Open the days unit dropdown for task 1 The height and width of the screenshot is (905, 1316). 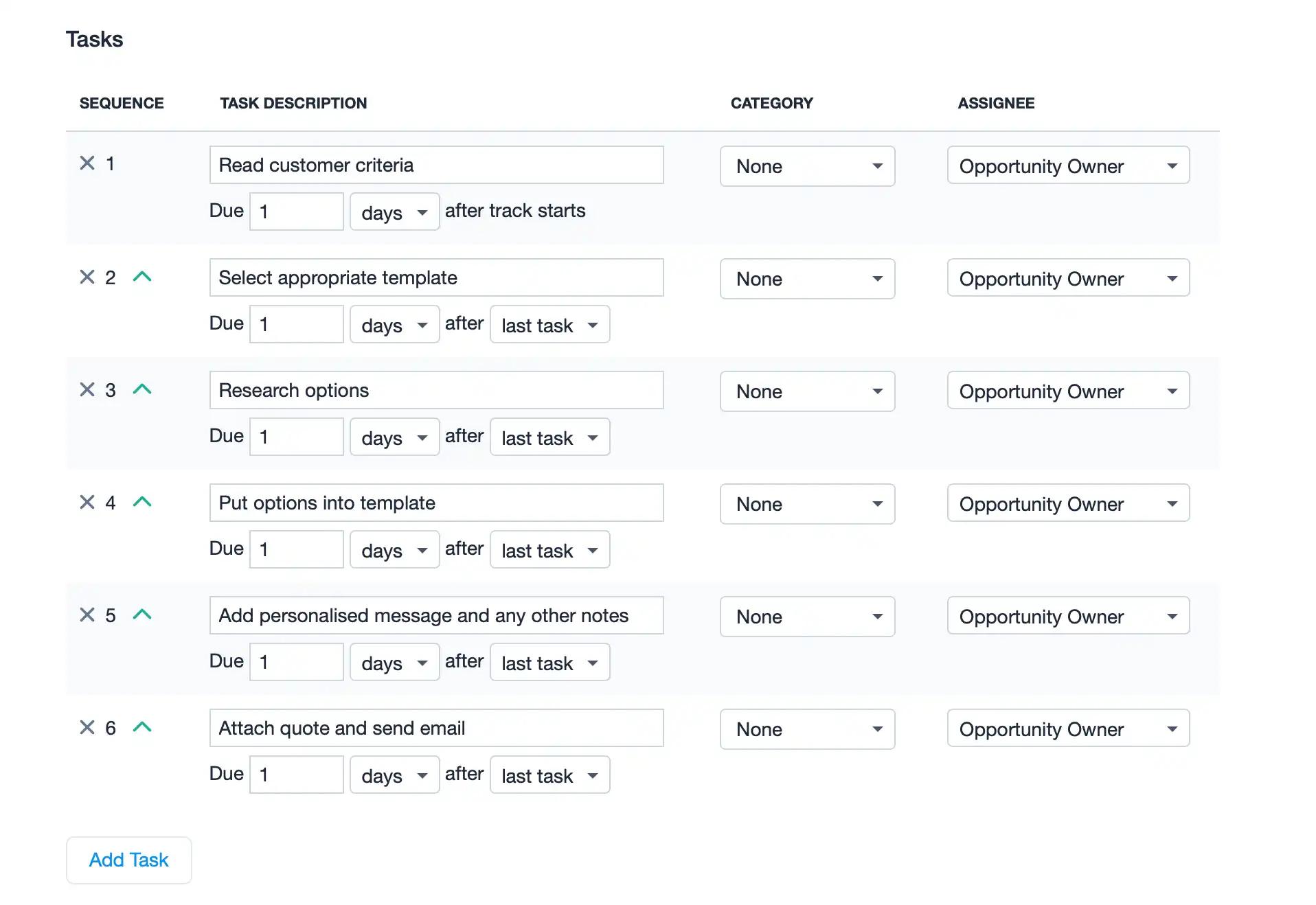(x=394, y=212)
